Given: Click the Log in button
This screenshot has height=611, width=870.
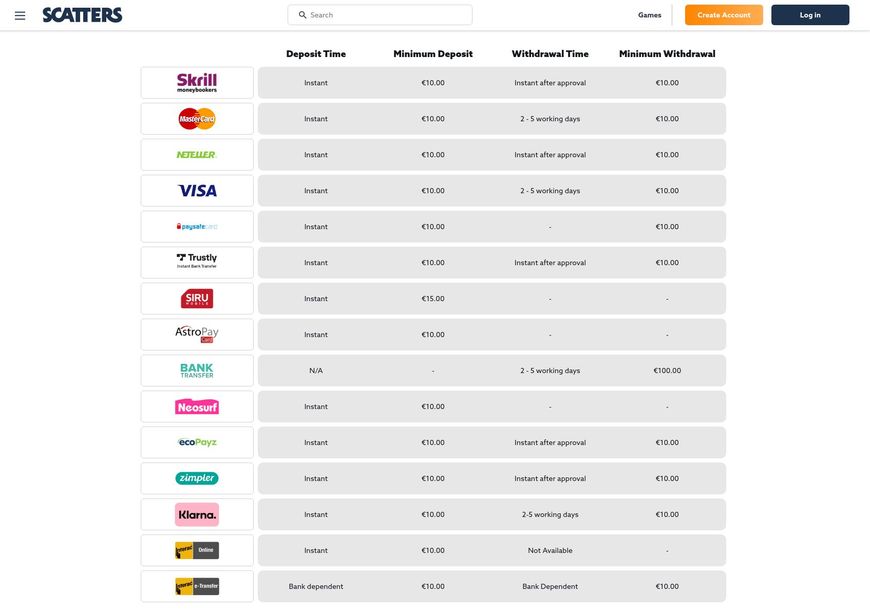Looking at the screenshot, I should coord(810,15).
